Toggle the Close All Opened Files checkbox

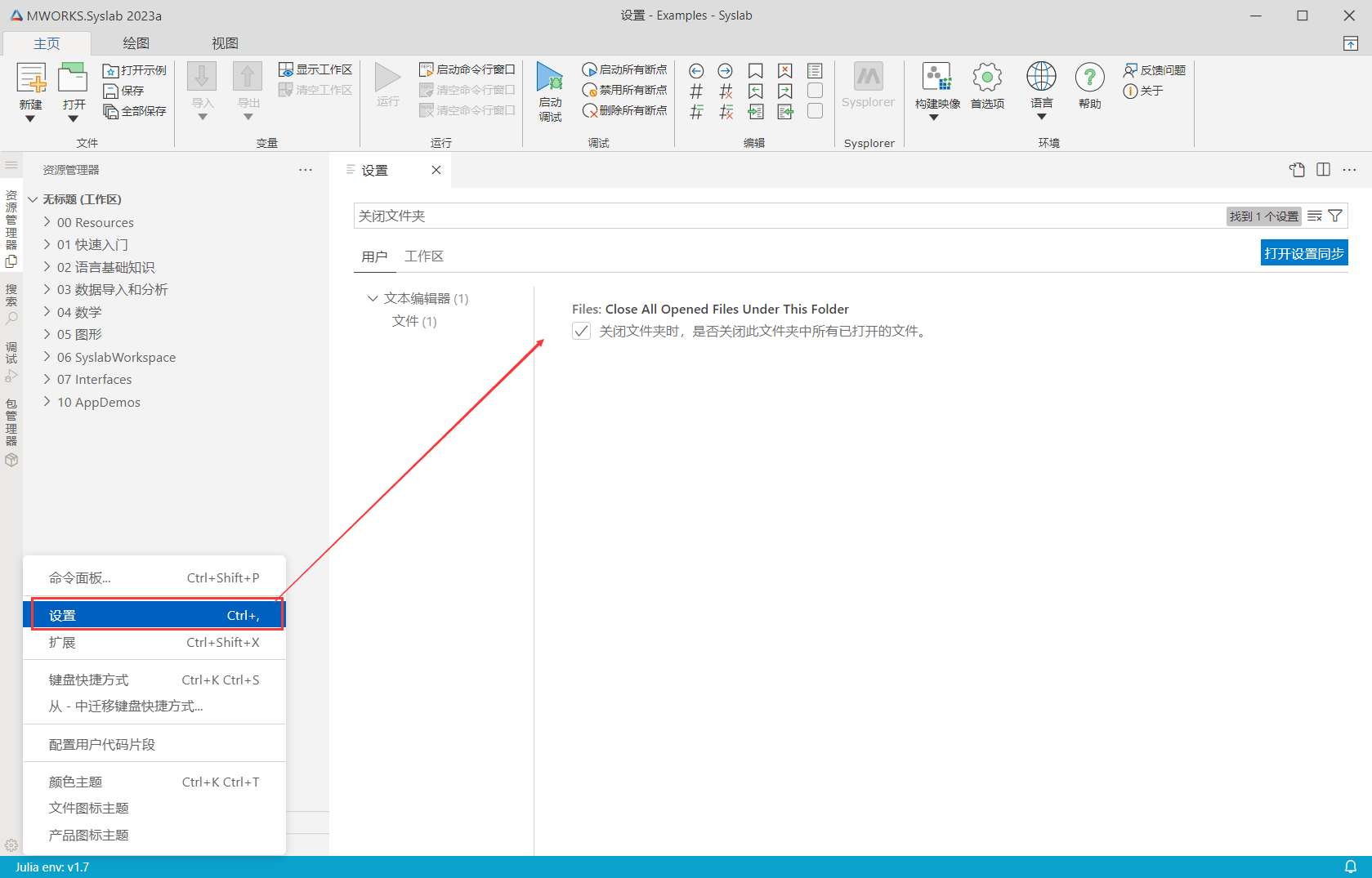pos(581,332)
